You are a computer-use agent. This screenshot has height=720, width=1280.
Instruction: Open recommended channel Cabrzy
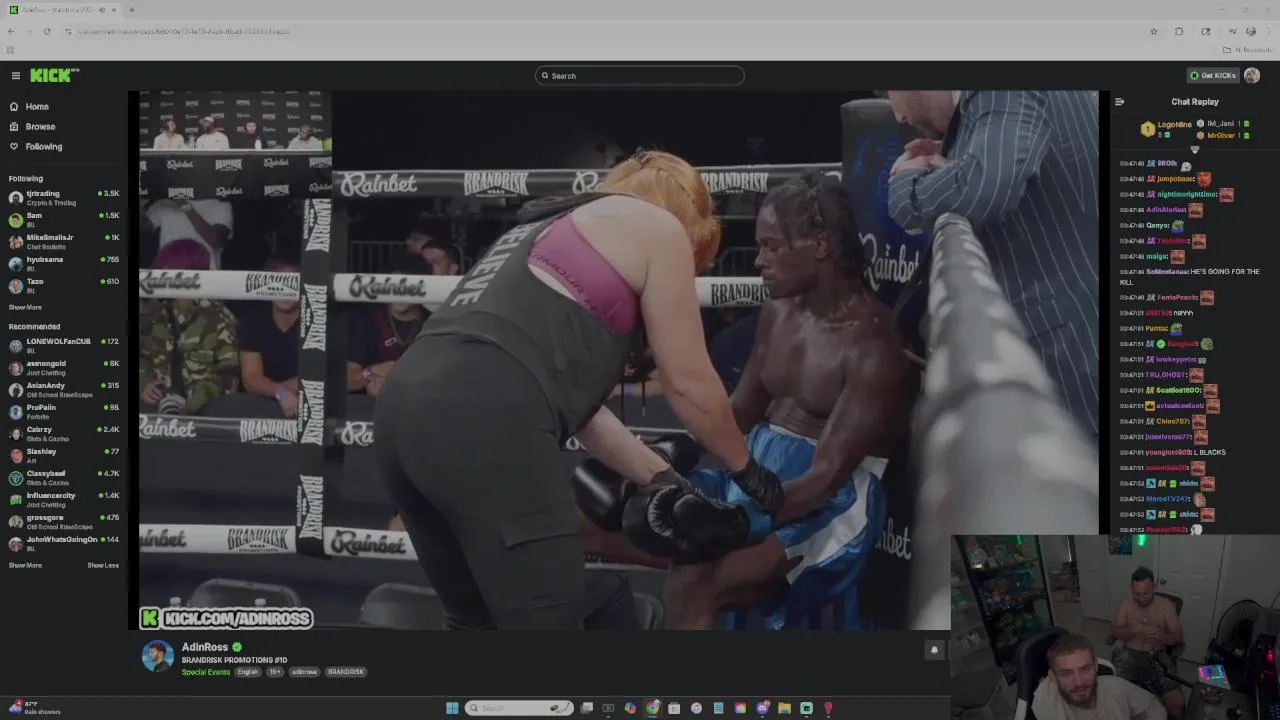point(63,433)
